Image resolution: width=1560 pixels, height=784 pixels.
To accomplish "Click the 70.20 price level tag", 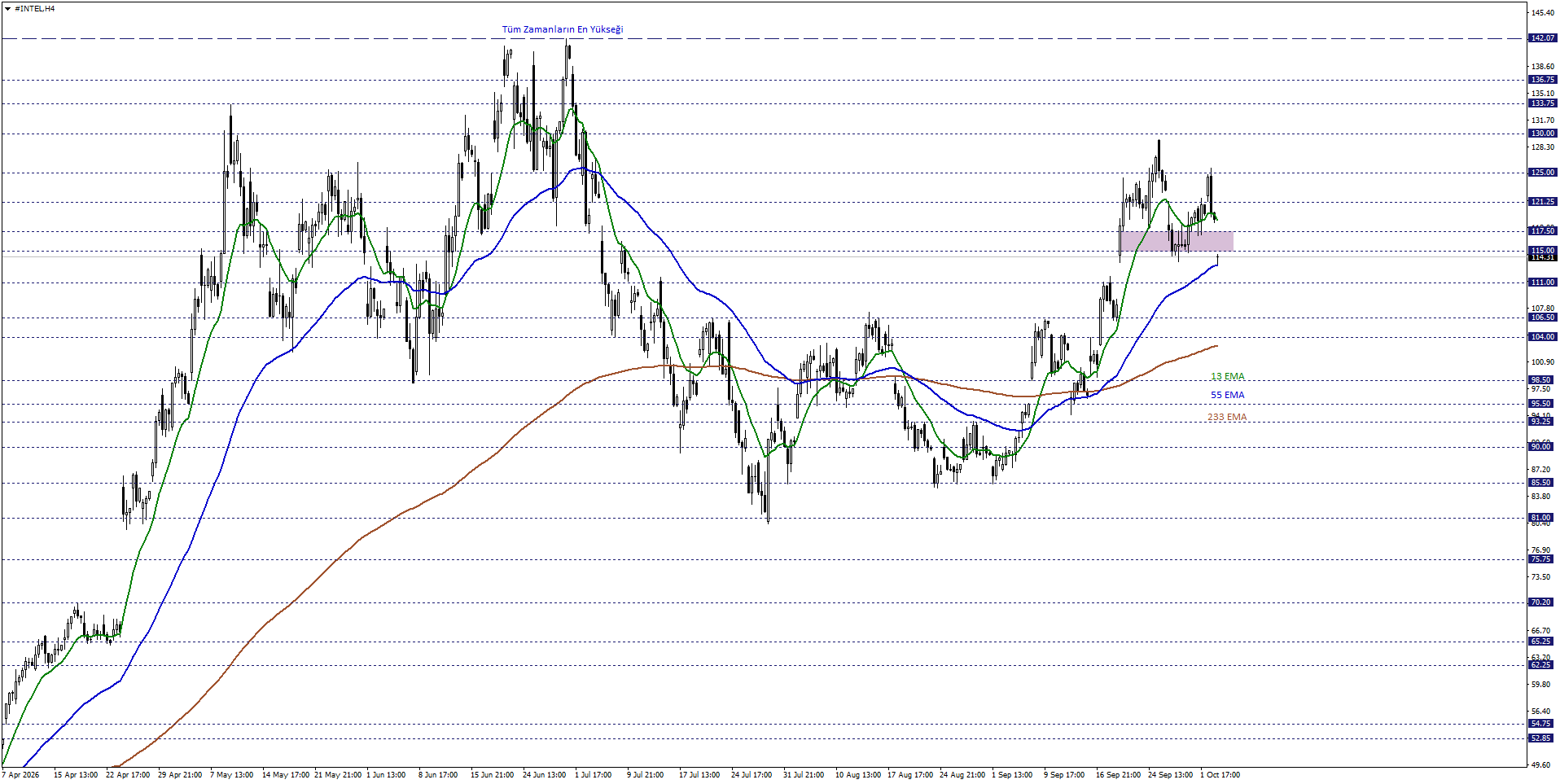I will (1541, 602).
